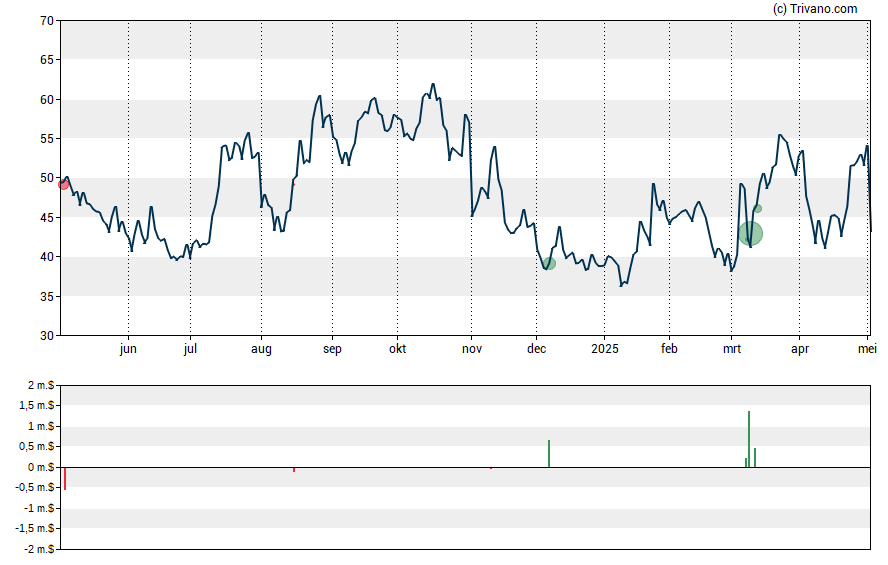888x565 pixels.
Task: Click the 'okt' month axis label
Action: pos(398,349)
